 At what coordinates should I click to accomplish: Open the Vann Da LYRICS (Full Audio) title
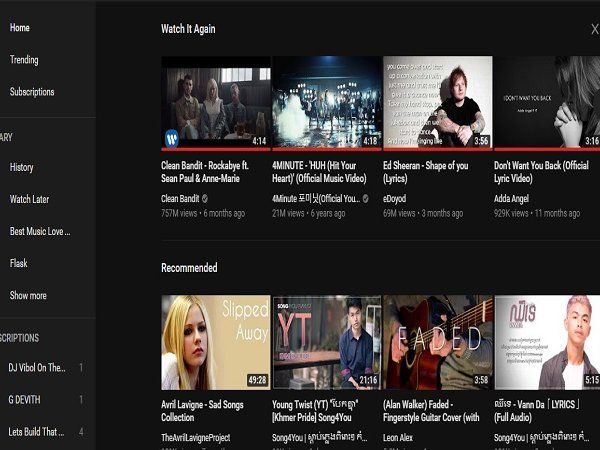[537, 411]
